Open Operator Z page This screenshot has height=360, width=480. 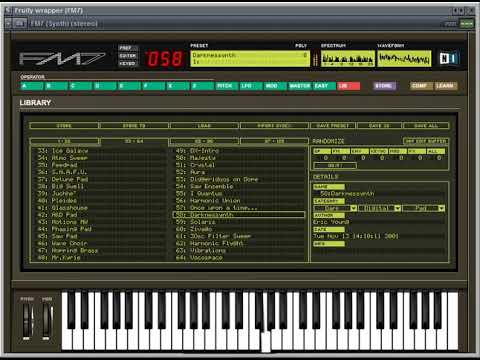click(202, 86)
